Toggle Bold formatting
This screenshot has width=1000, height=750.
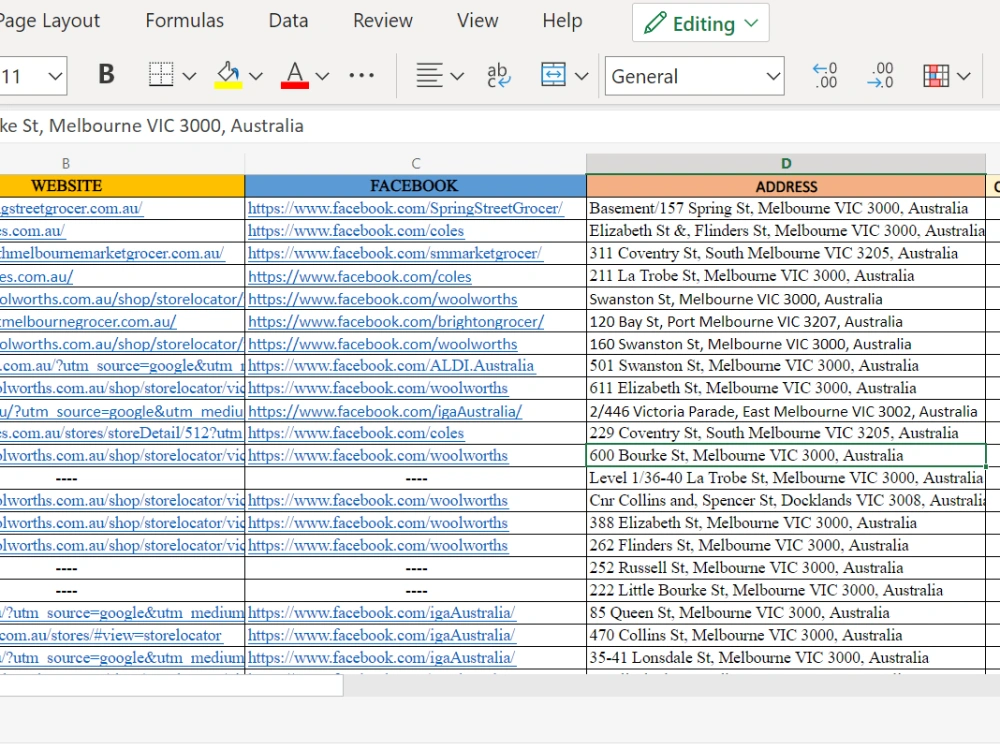[x=107, y=75]
